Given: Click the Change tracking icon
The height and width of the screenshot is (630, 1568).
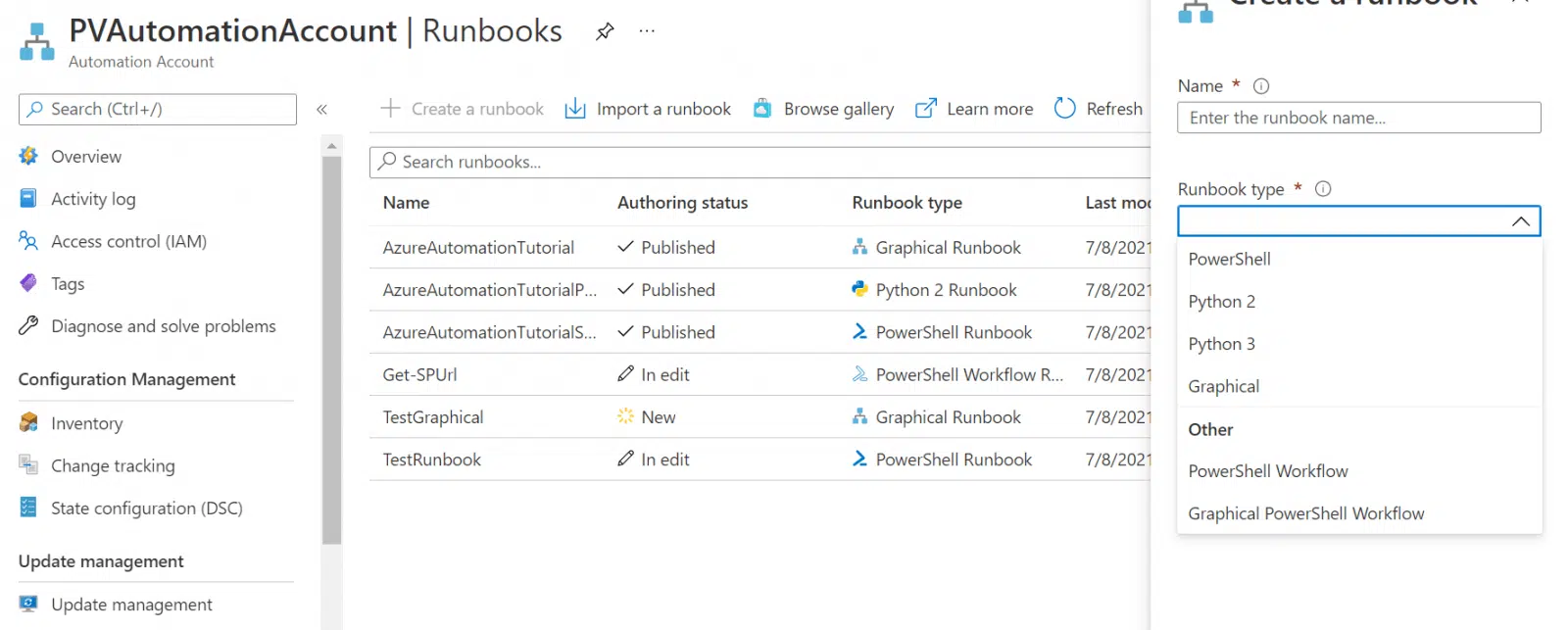Looking at the screenshot, I should 28,464.
